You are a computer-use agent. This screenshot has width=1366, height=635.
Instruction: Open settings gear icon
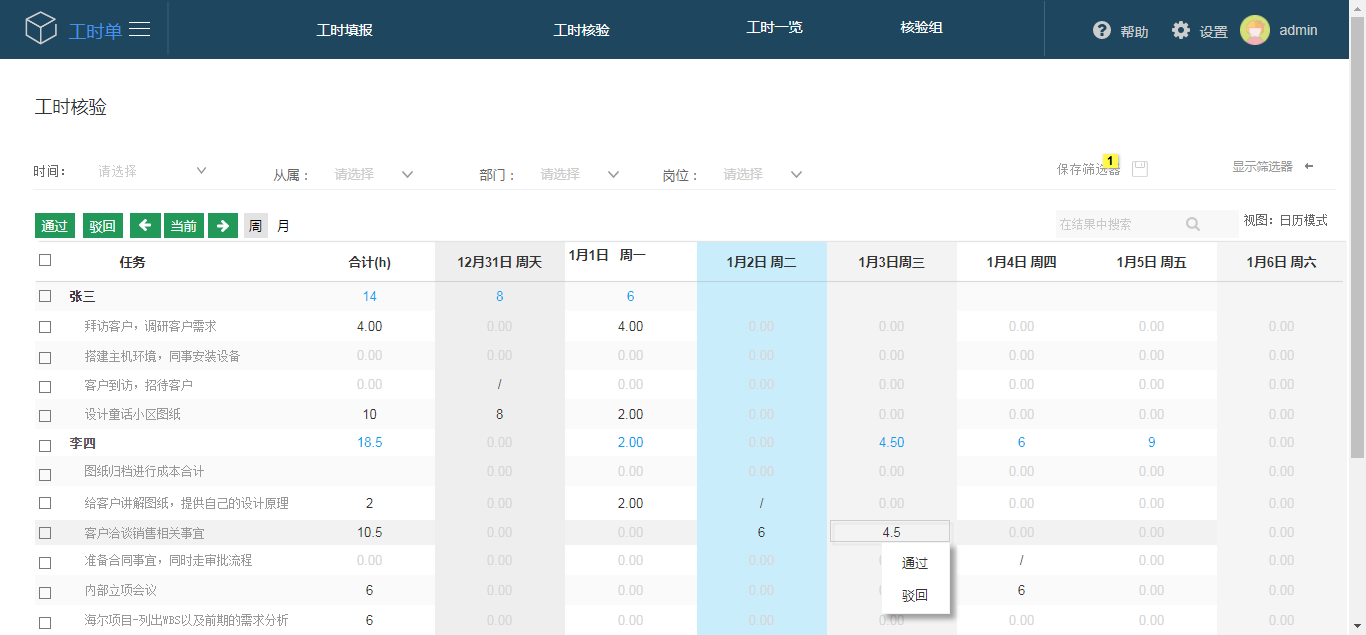tap(1181, 30)
